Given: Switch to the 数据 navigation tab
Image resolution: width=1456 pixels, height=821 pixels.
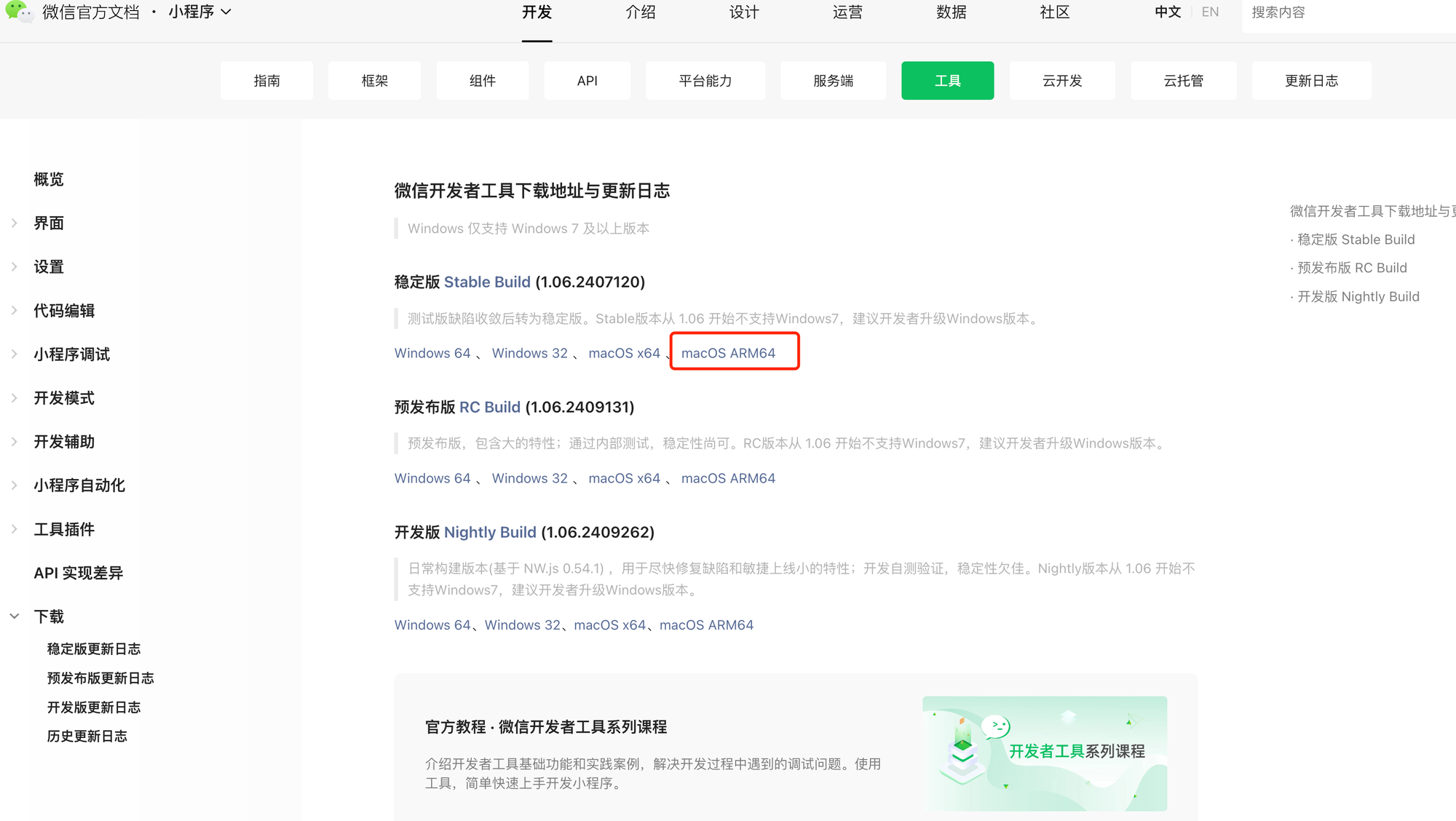Looking at the screenshot, I should [951, 12].
